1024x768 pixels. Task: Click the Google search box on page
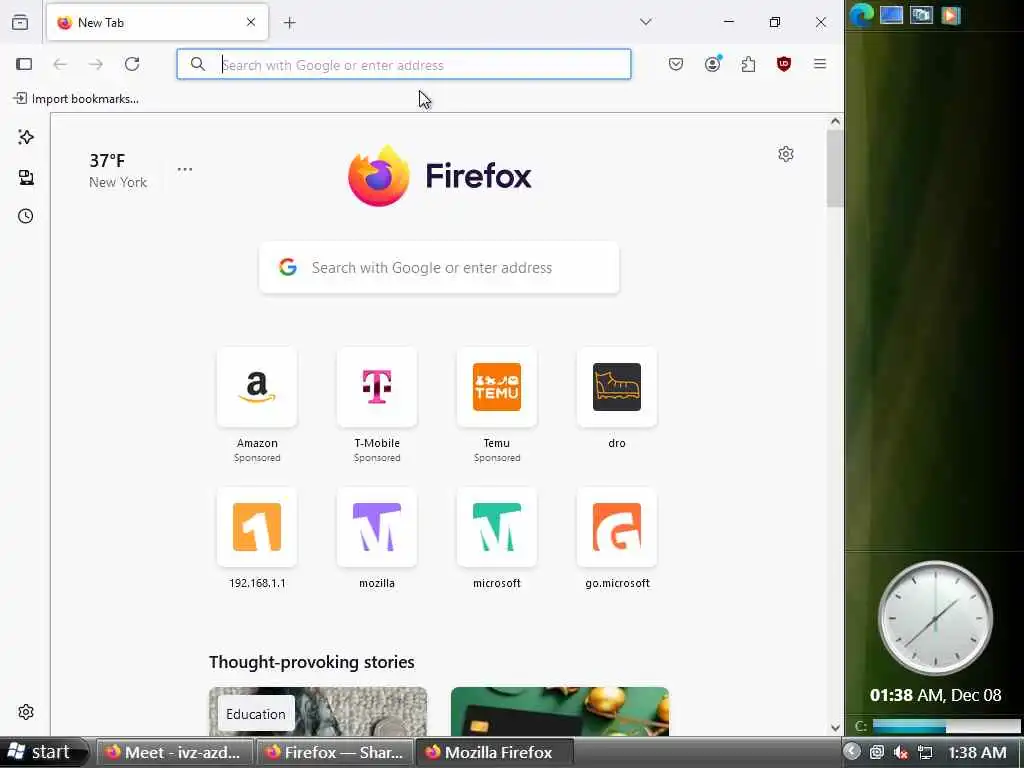click(x=440, y=268)
